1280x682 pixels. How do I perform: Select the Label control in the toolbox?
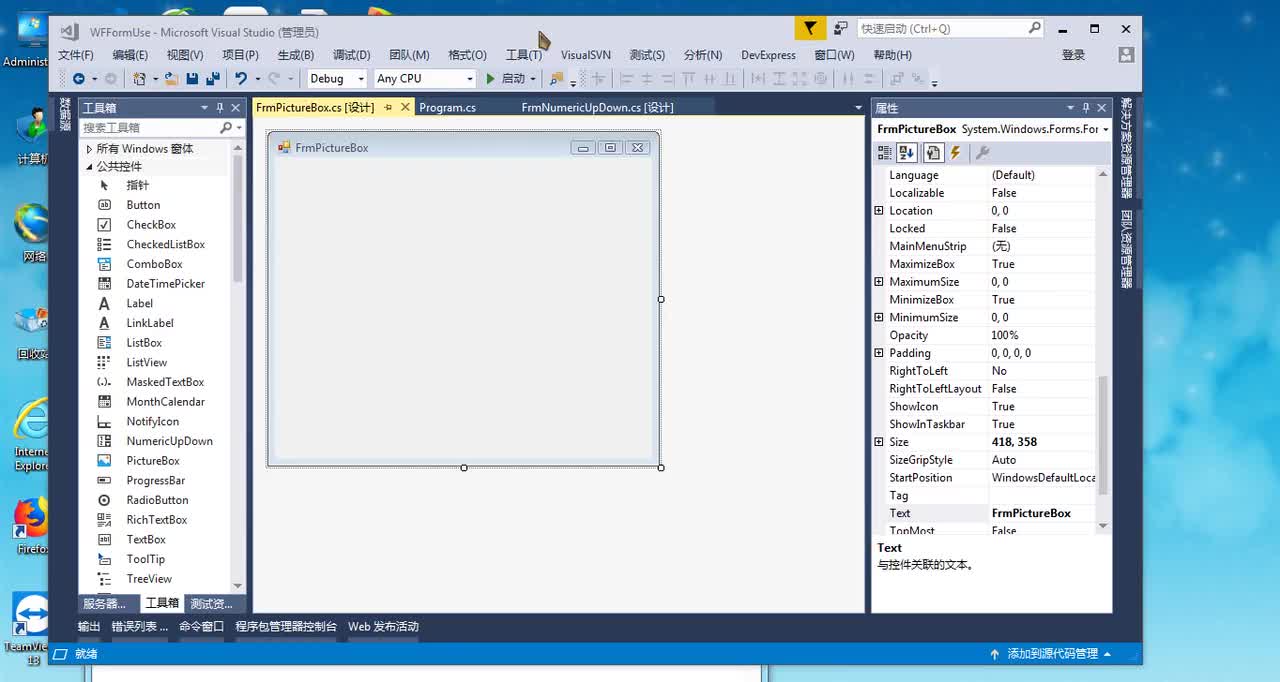point(140,303)
